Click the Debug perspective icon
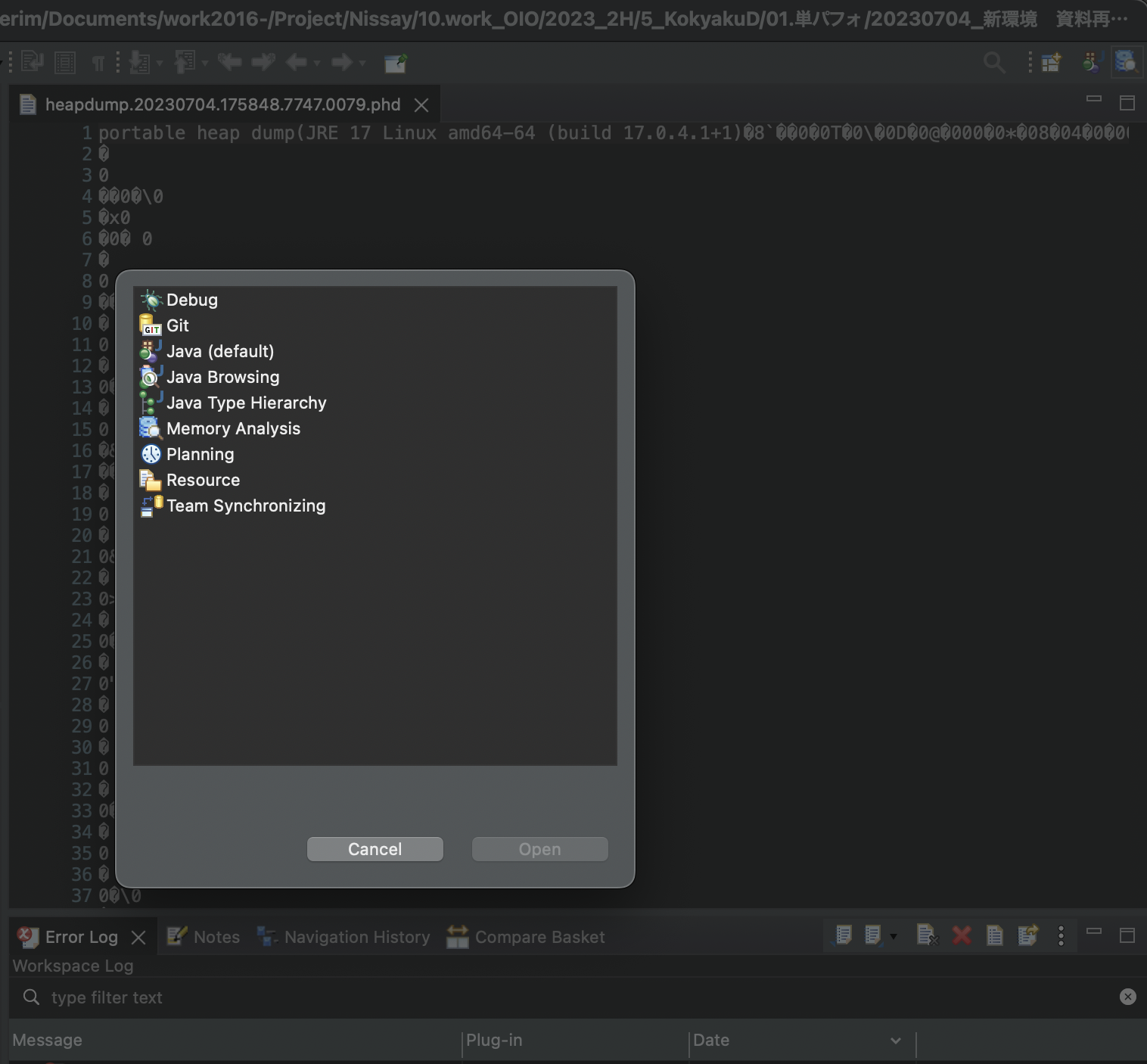 tap(151, 300)
